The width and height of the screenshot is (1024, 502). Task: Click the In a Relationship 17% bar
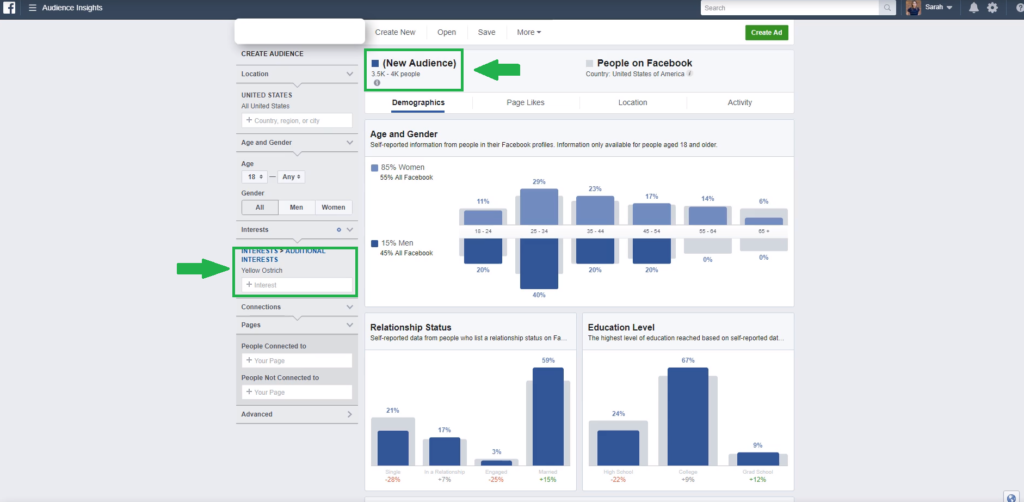pos(444,451)
